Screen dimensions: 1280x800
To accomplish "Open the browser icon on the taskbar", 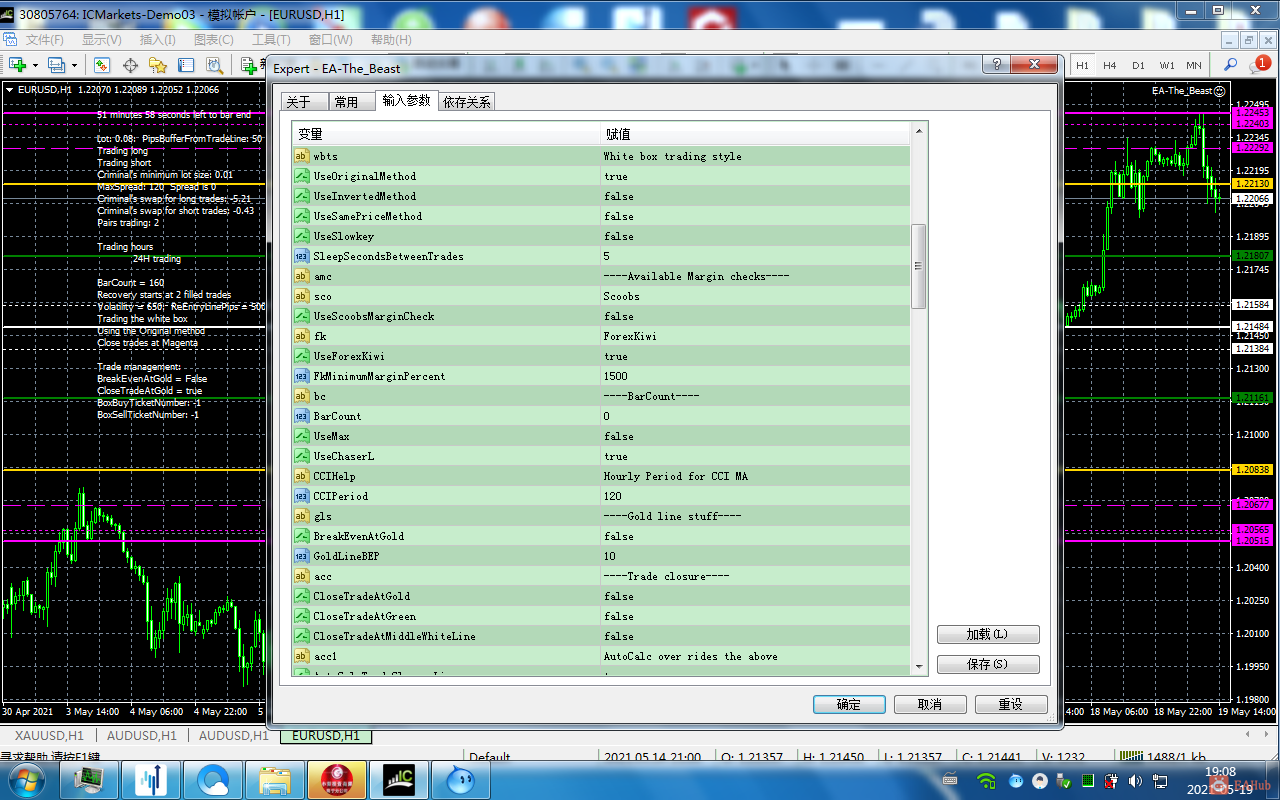I will [x=212, y=780].
